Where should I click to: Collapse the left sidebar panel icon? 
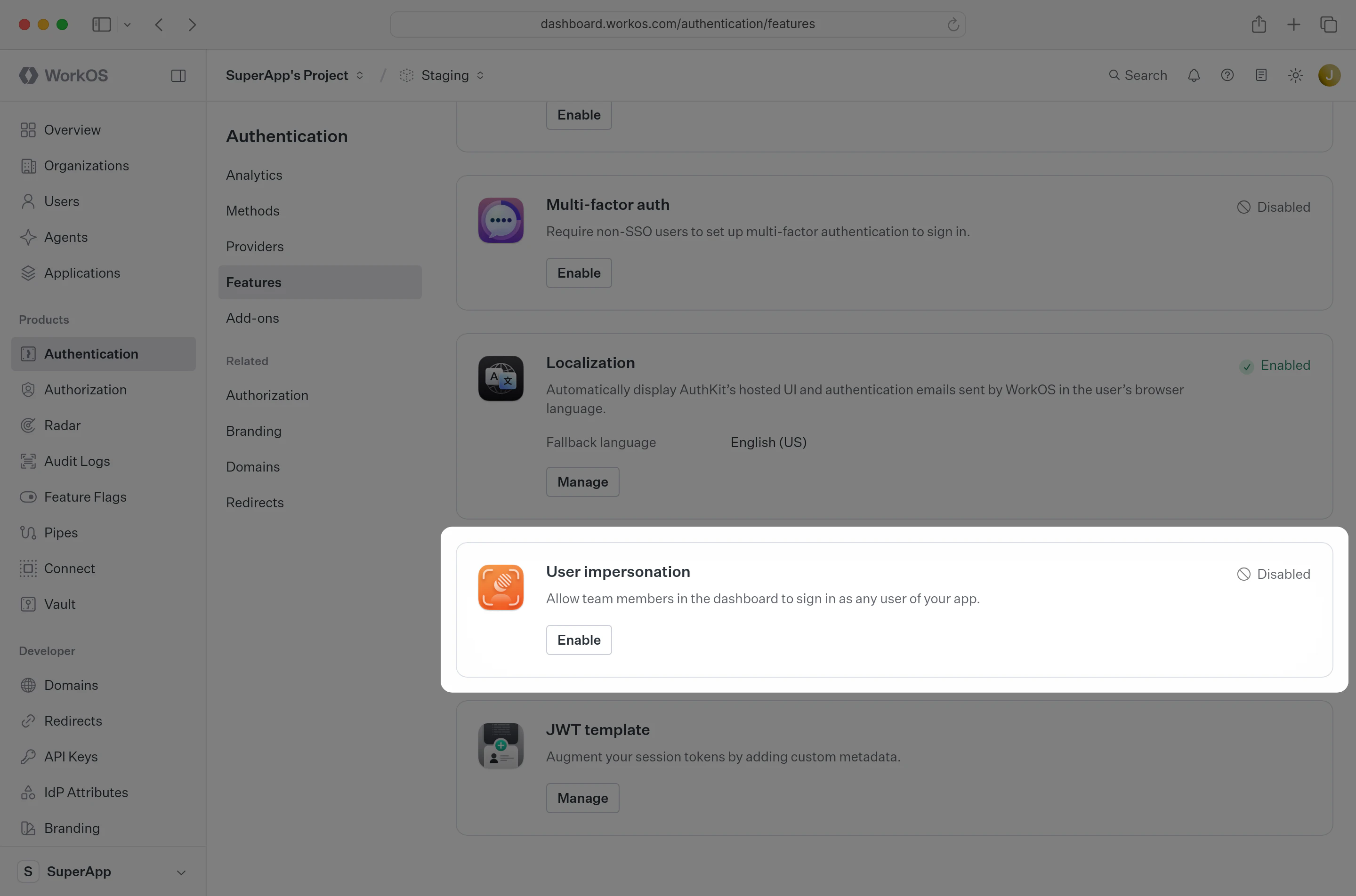click(178, 75)
